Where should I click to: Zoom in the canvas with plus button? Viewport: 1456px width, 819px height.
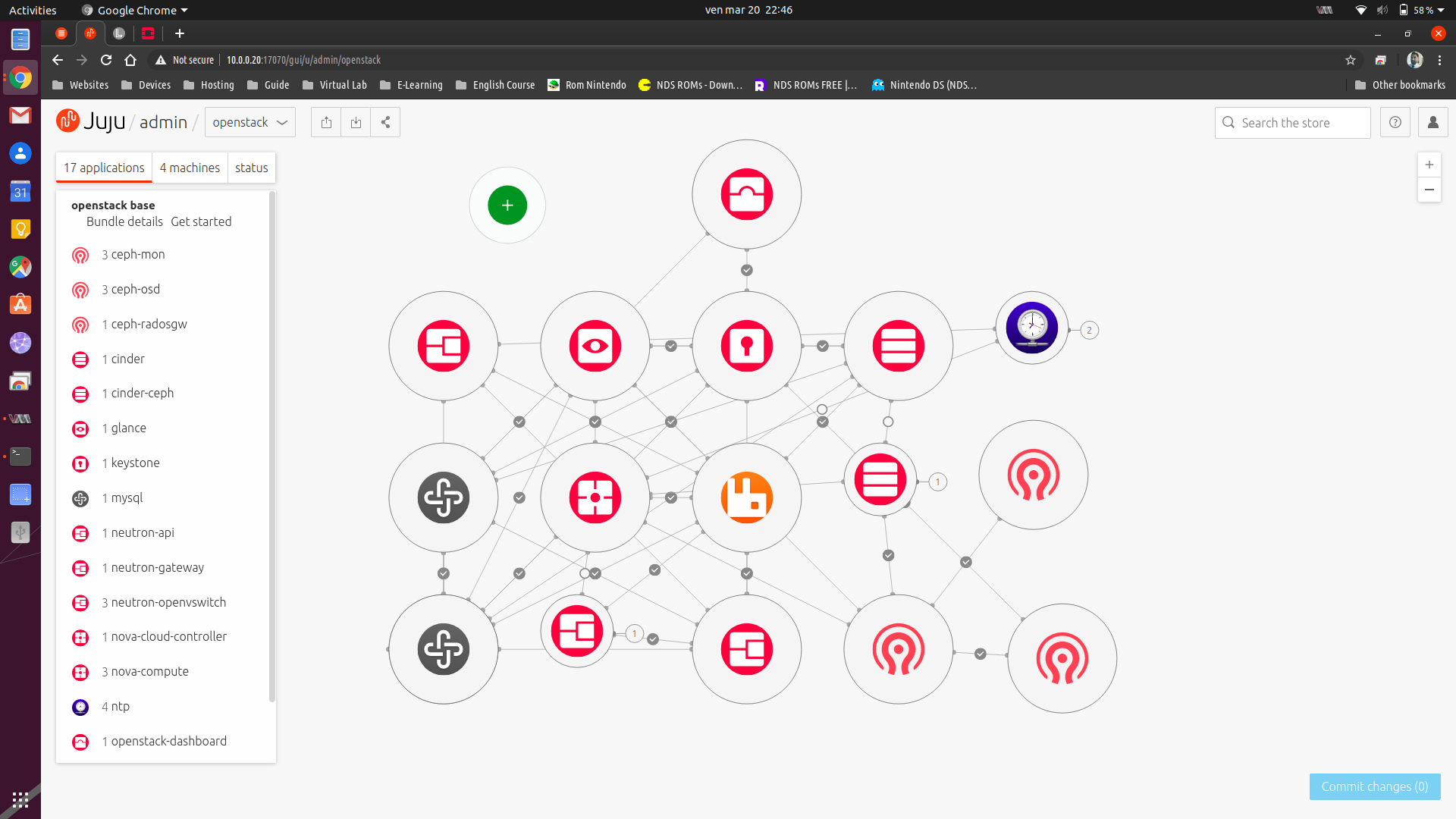pyautogui.click(x=1429, y=165)
